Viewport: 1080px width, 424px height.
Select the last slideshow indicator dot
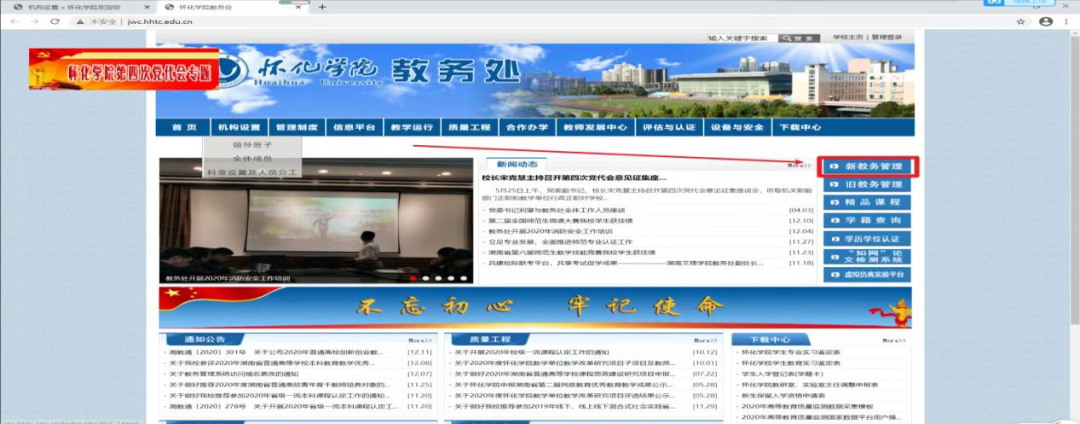coord(464,278)
